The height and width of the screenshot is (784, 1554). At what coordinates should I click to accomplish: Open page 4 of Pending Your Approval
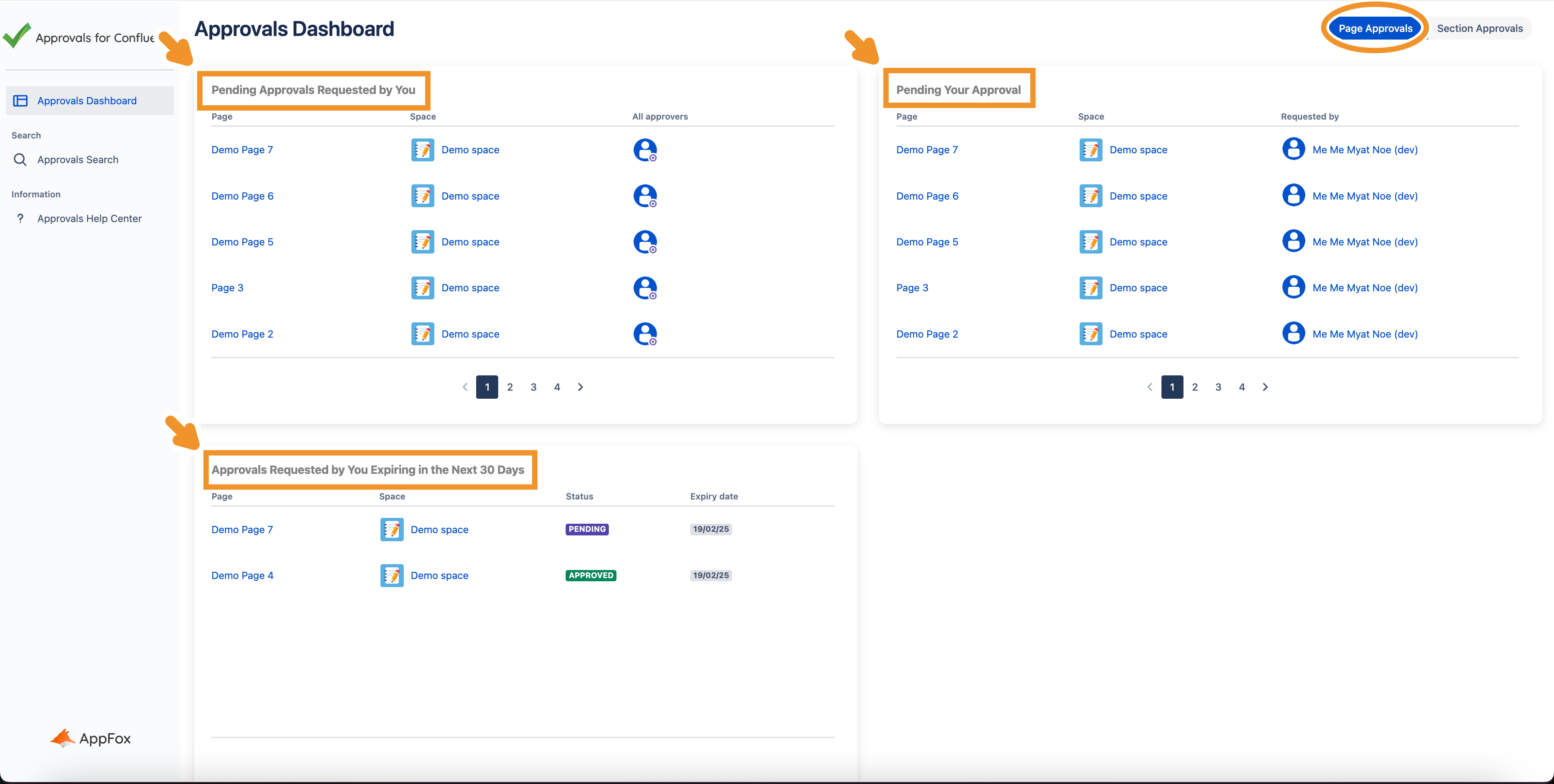[x=1241, y=387]
